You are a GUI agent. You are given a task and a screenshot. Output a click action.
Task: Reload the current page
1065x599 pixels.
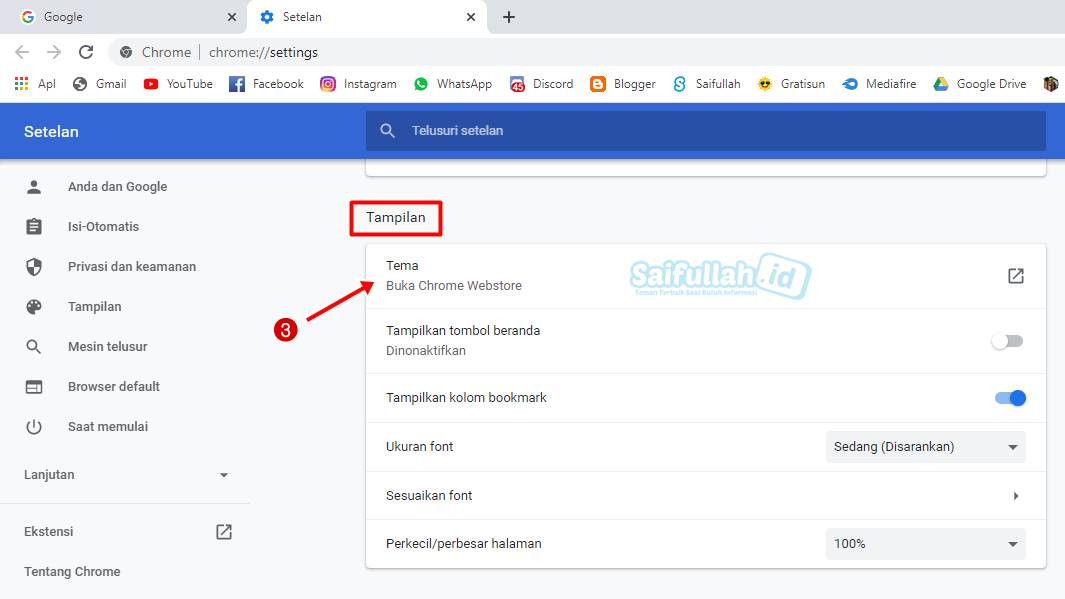[86, 52]
